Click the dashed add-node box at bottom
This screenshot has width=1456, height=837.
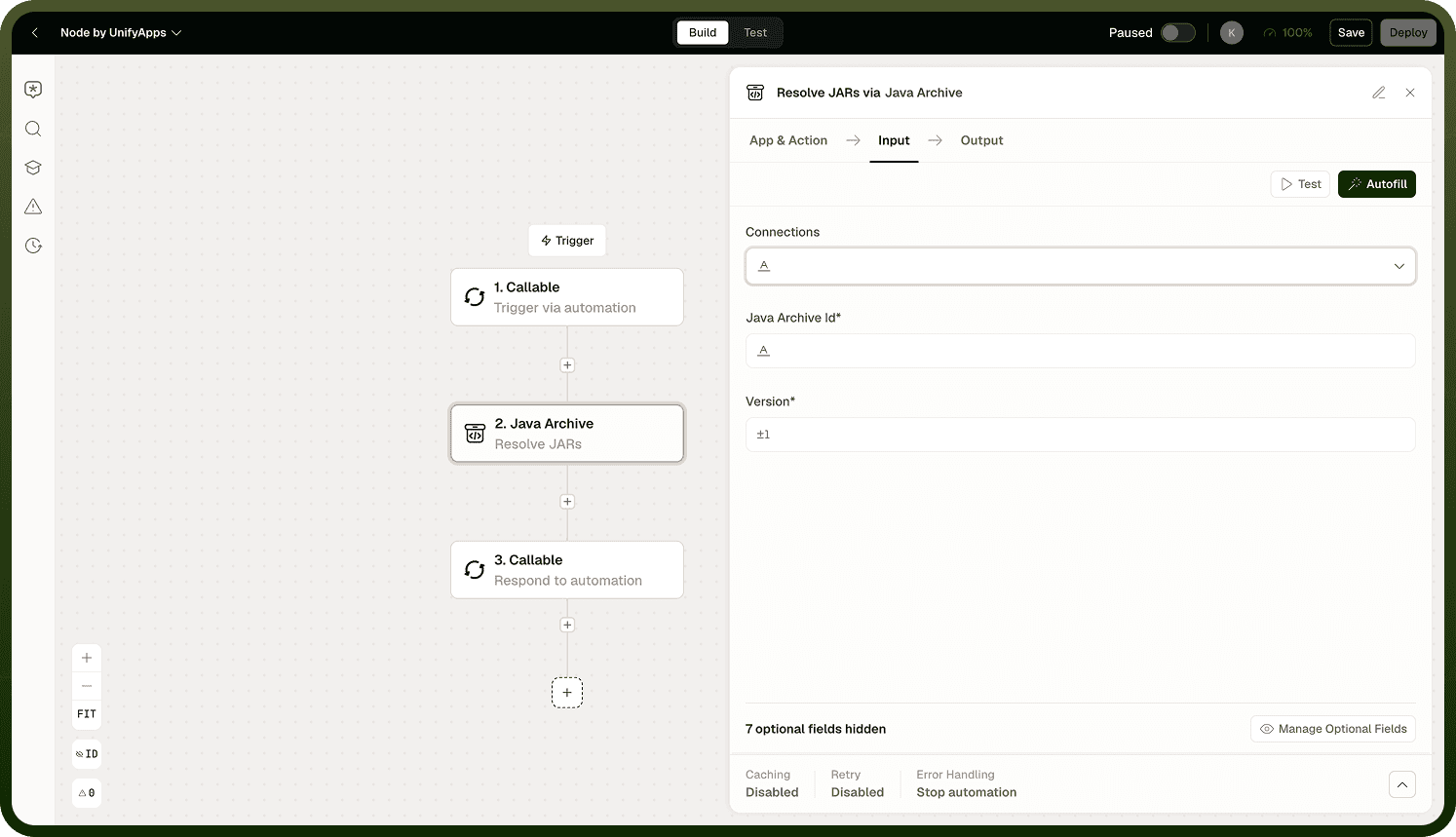[567, 693]
